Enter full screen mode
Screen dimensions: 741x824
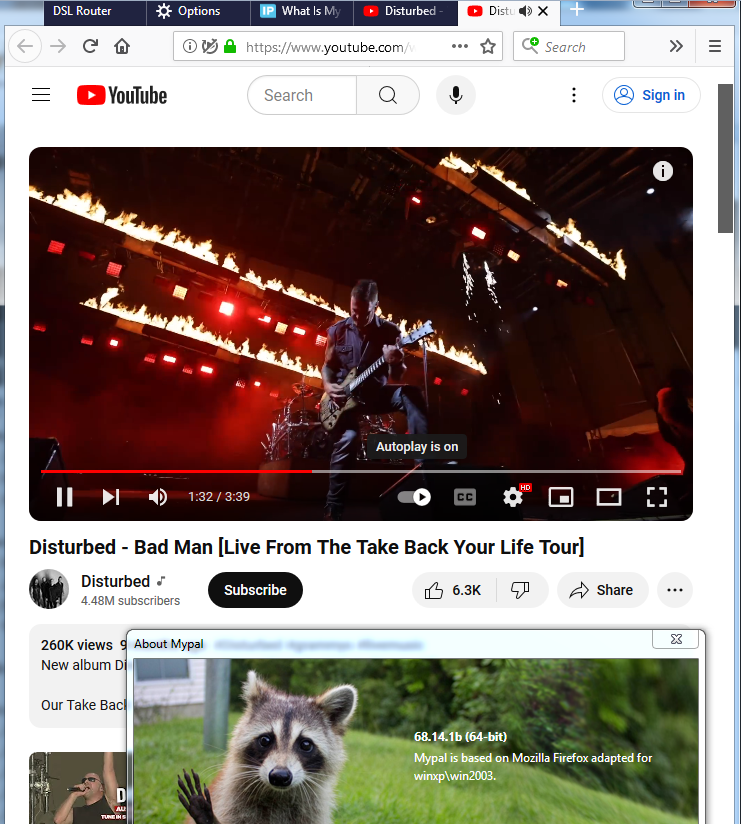pos(657,497)
